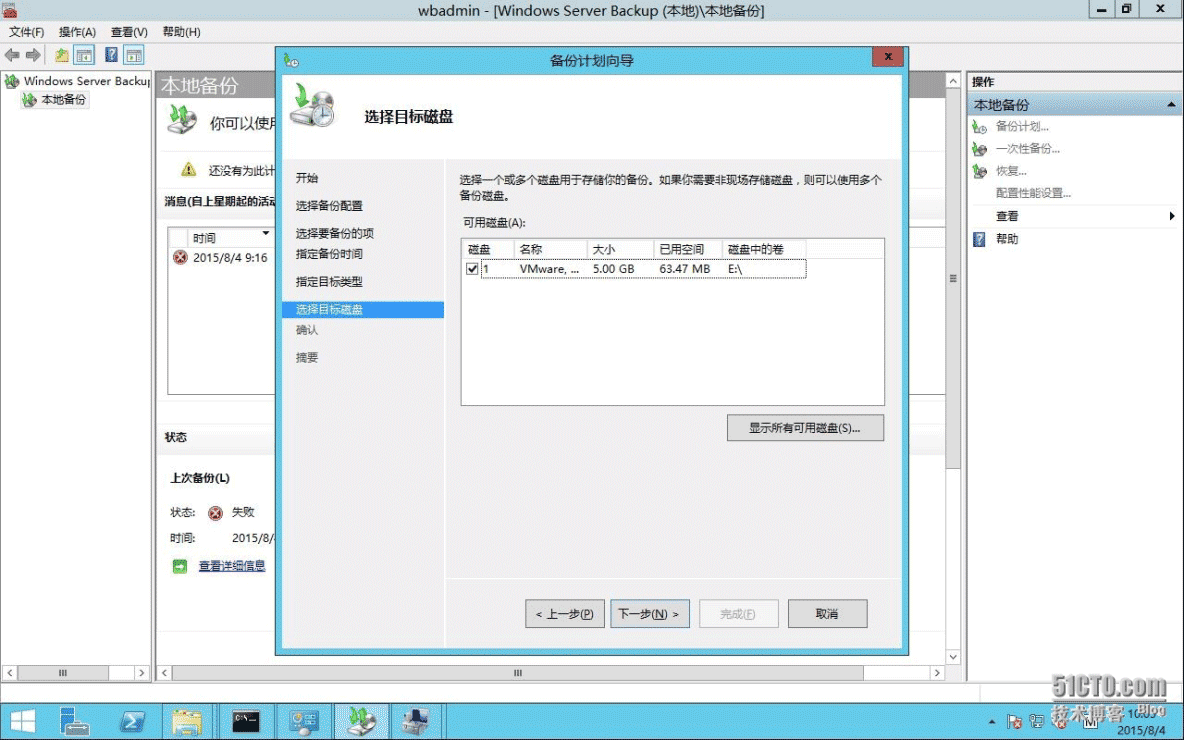Viewport: 1184px width, 740px height.
Task: Click the help icon in the MMC toolbar
Action: point(111,55)
